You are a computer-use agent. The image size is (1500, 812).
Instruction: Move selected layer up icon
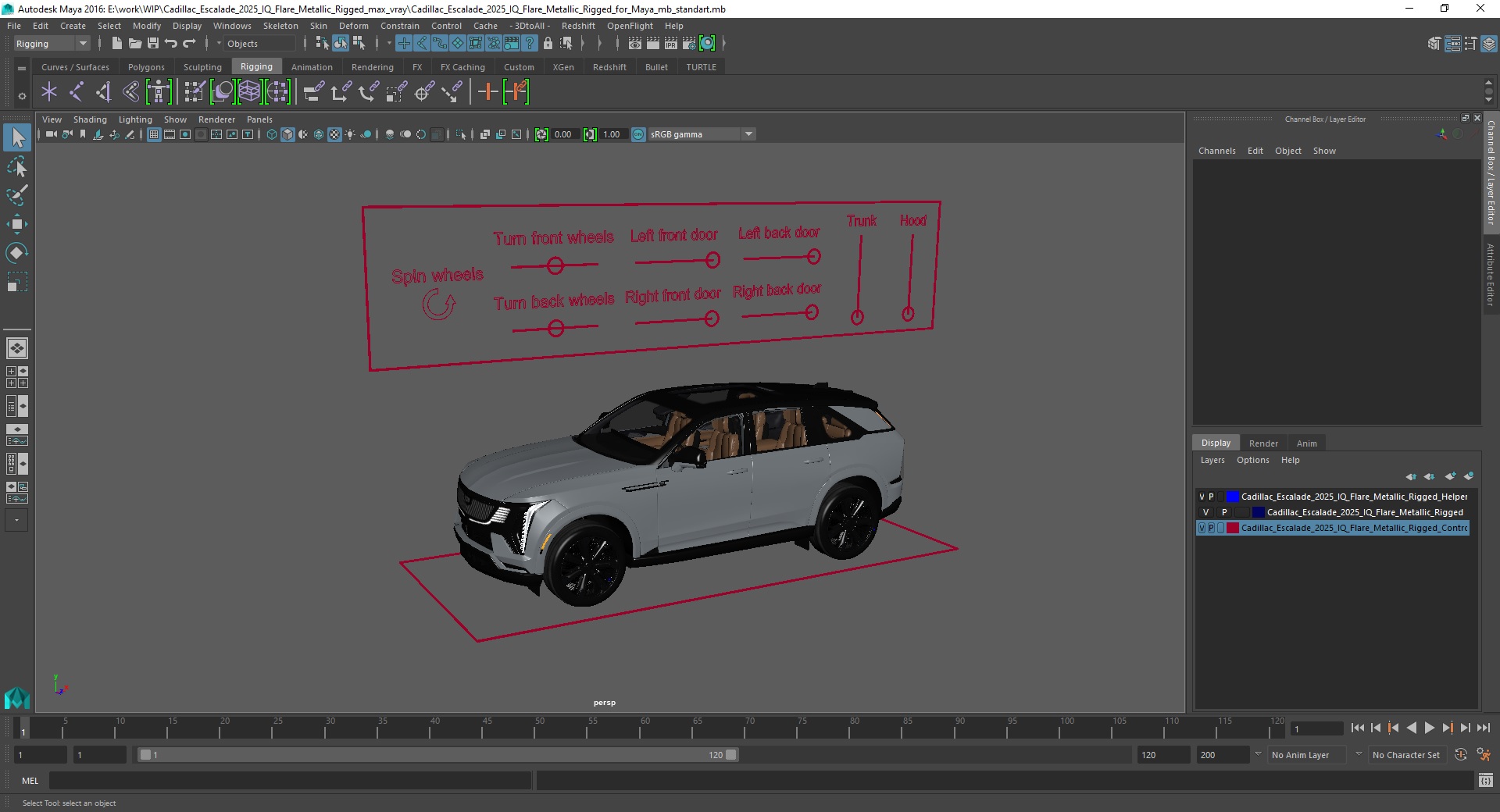click(x=1411, y=476)
